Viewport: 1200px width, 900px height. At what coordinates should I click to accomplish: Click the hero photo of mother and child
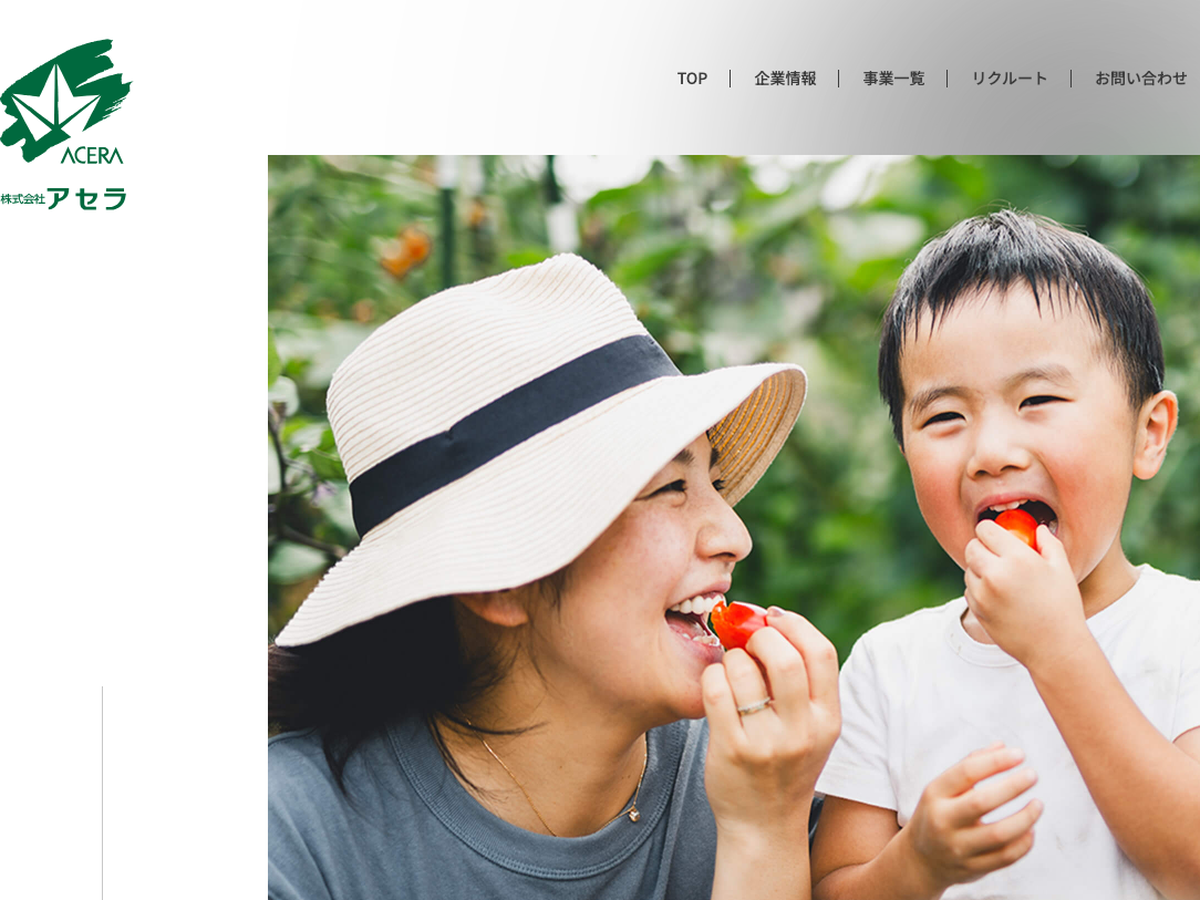(734, 527)
